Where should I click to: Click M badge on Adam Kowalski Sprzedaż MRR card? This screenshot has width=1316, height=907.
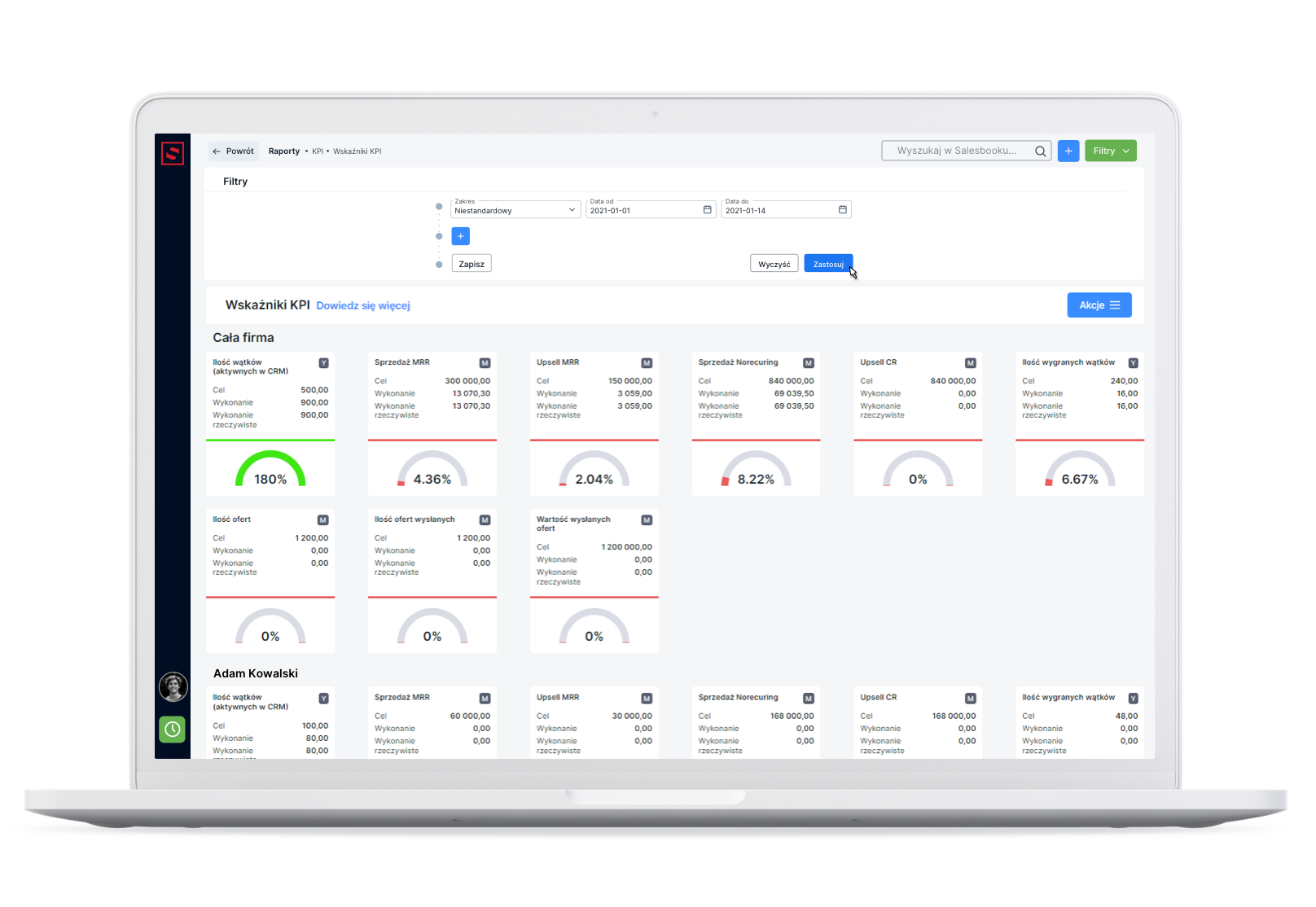[485, 699]
